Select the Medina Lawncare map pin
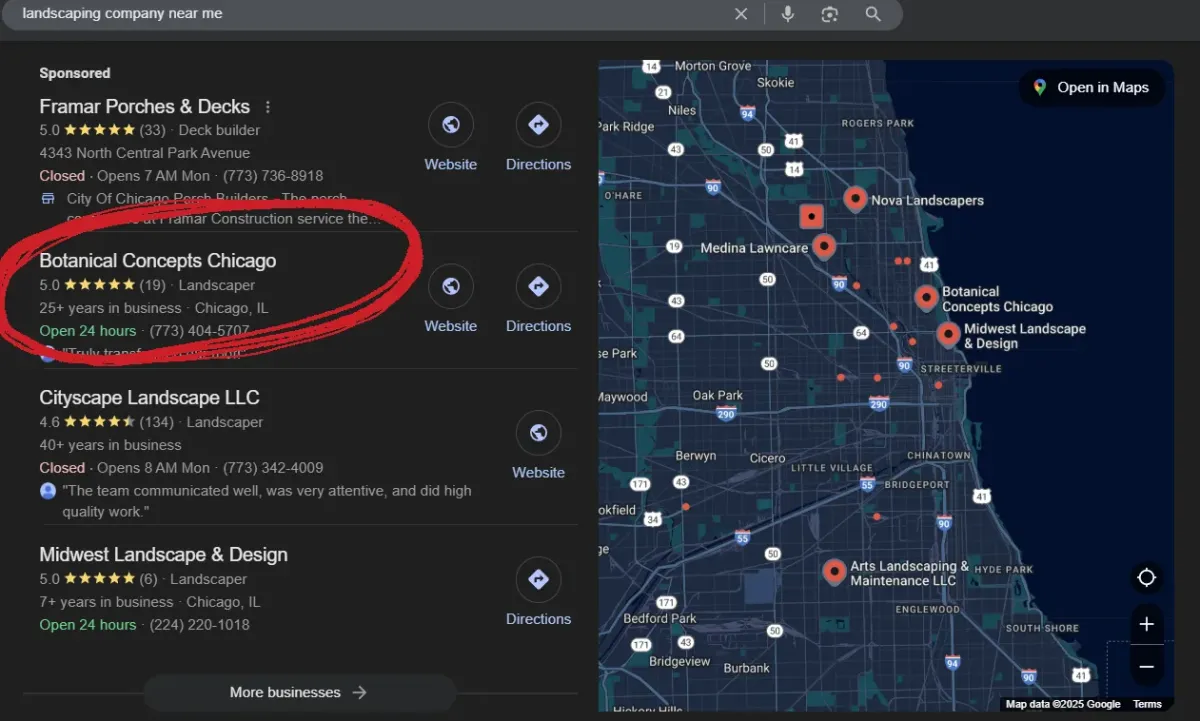The width and height of the screenshot is (1200, 721). (x=823, y=246)
